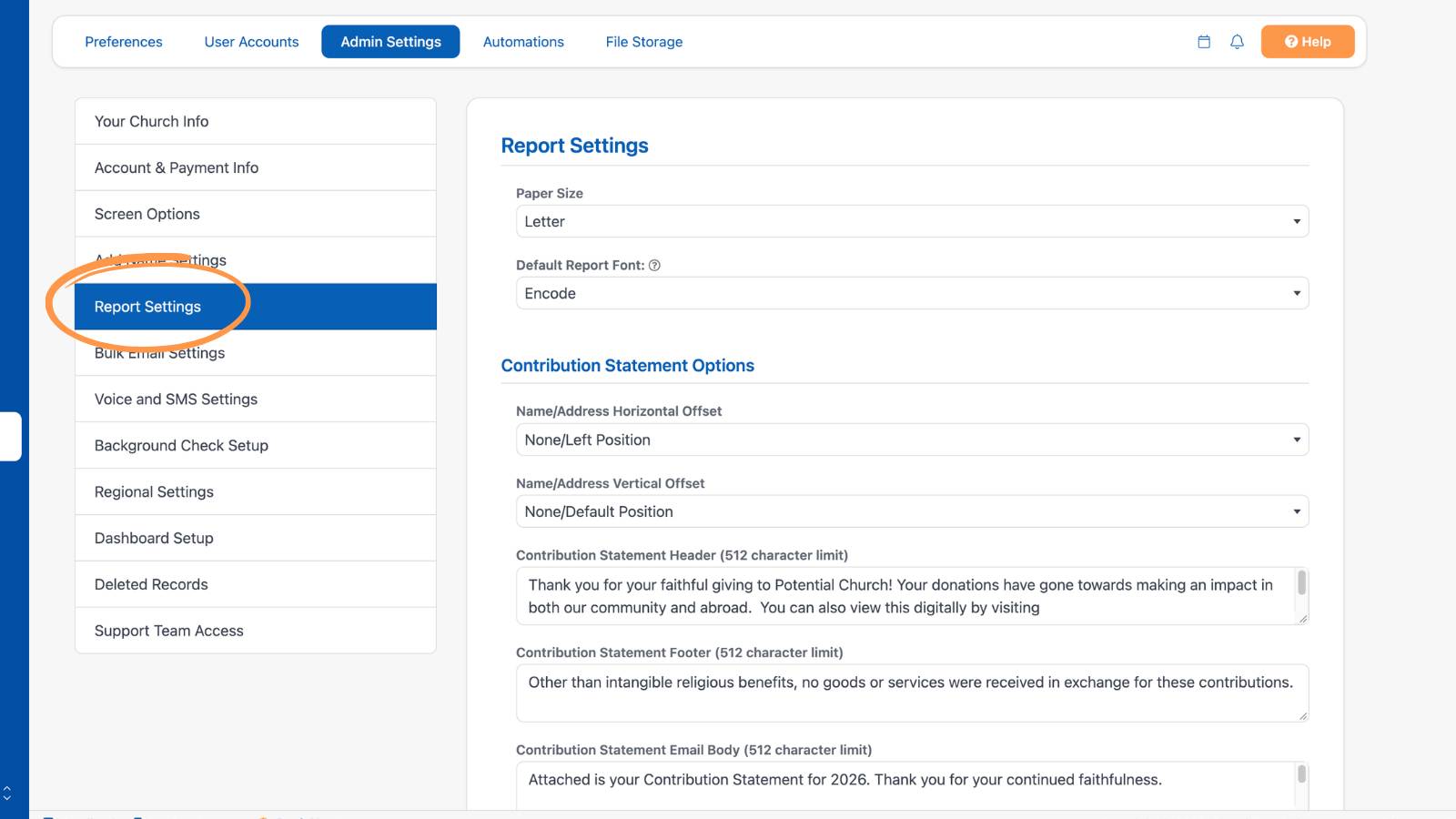This screenshot has height=819, width=1456.
Task: Open the Default Report Font dropdown
Action: pos(912,293)
